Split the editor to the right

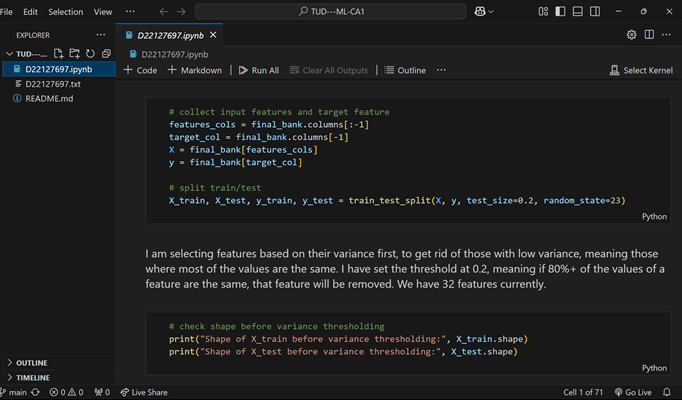649,35
